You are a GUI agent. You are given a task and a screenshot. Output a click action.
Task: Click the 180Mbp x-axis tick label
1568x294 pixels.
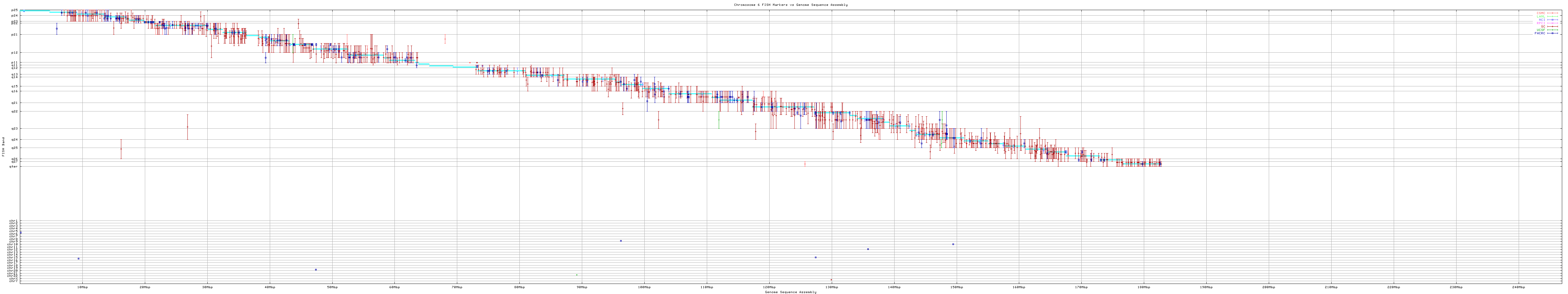1143,287
